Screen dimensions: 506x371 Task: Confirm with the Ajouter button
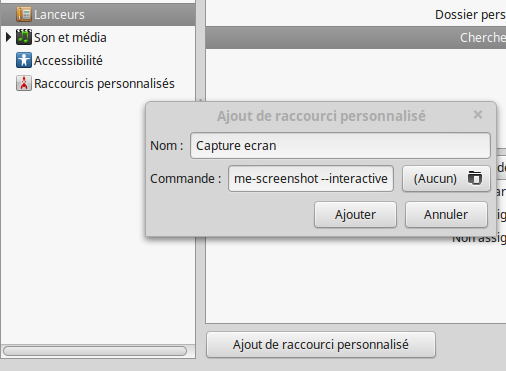[x=355, y=215]
